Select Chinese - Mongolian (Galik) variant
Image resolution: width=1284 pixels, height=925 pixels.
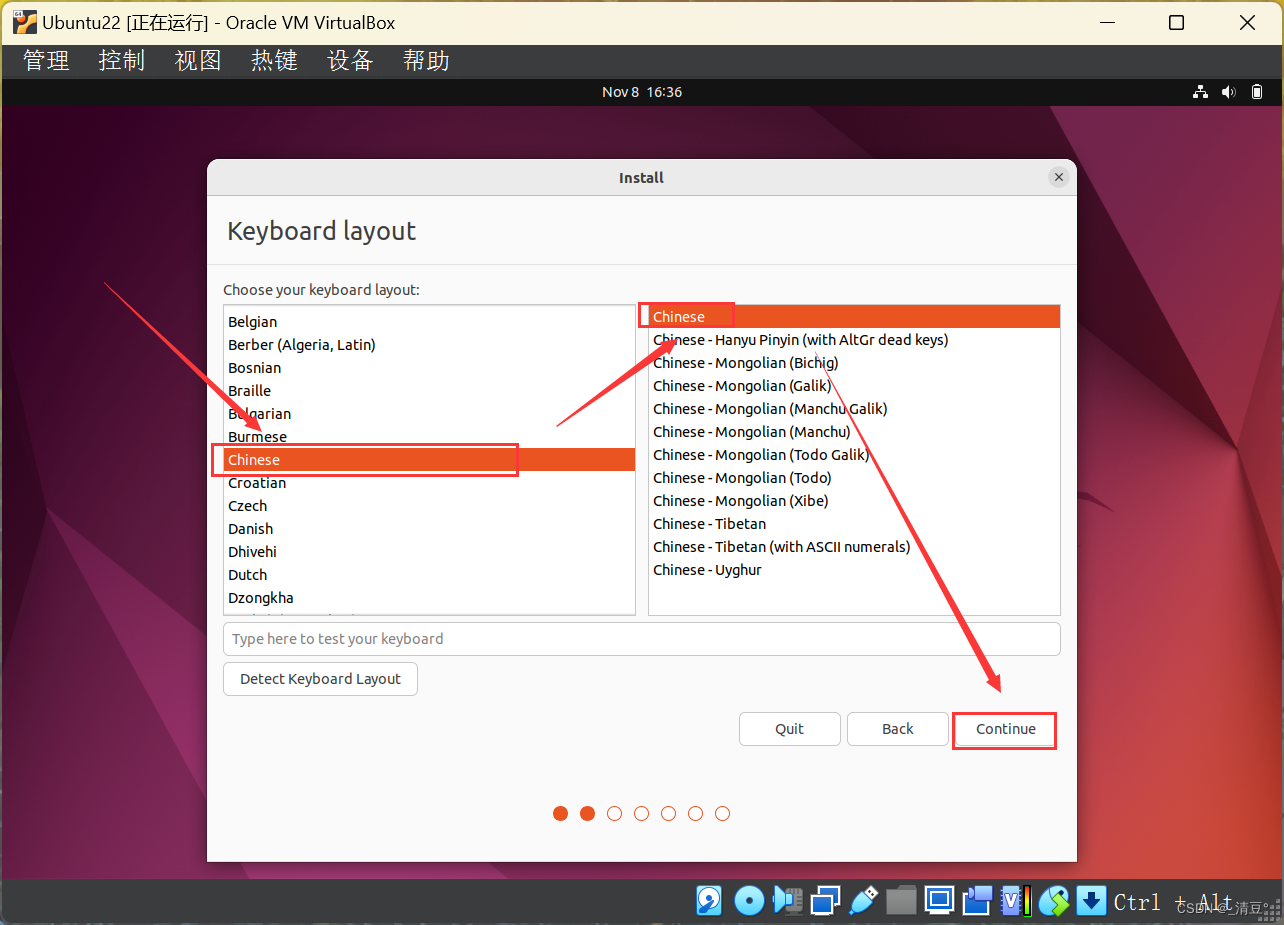click(x=854, y=386)
